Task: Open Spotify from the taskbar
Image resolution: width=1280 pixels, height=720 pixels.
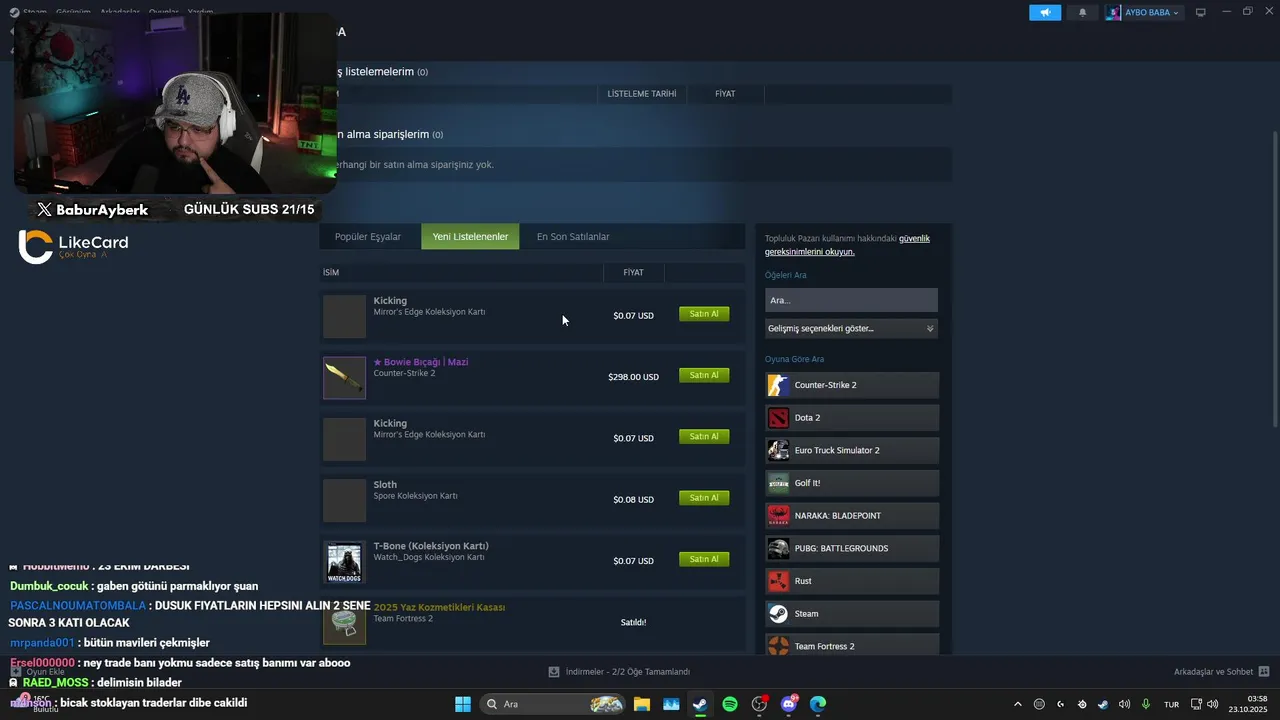Action: [730, 704]
